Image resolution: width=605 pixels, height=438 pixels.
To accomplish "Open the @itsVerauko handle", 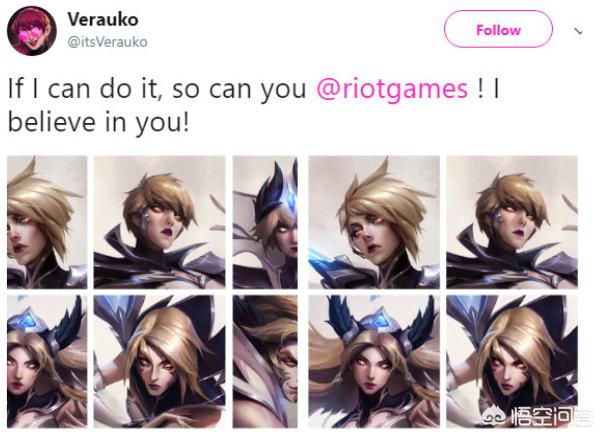I will pos(107,42).
